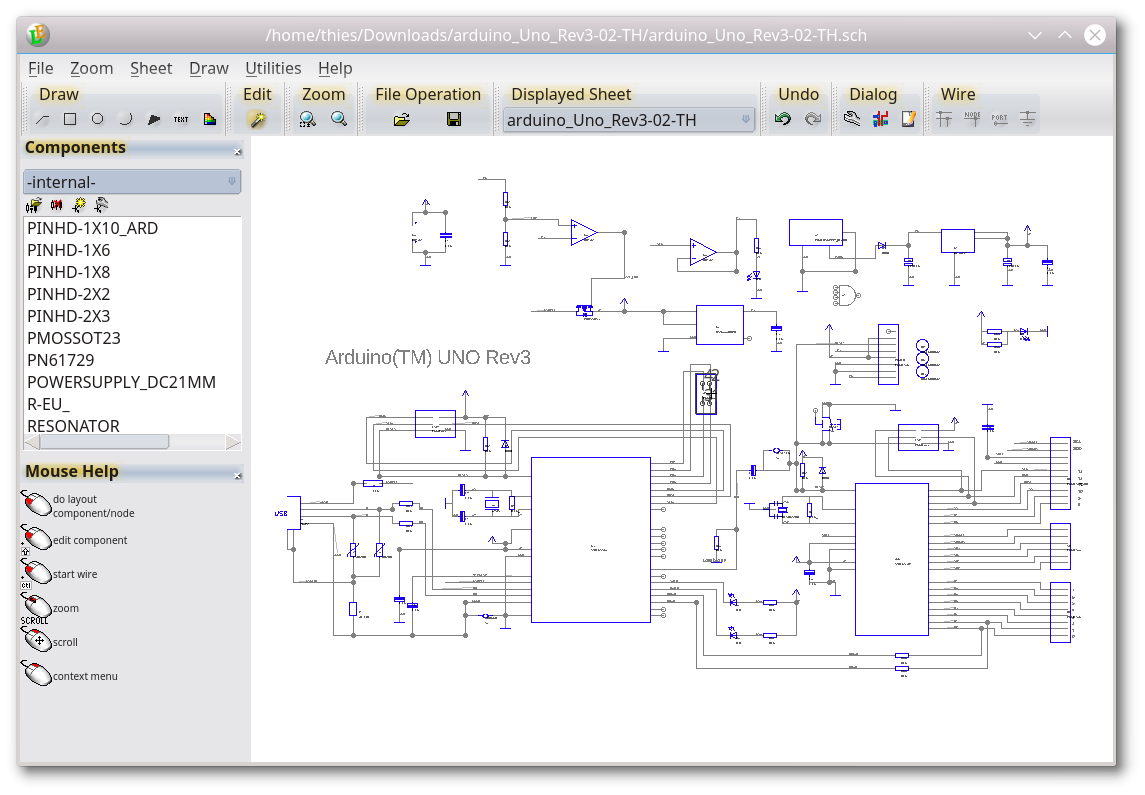Screen dimensions: 1145x795
Task: Select the PORT wire tool
Action: pos(1000,119)
